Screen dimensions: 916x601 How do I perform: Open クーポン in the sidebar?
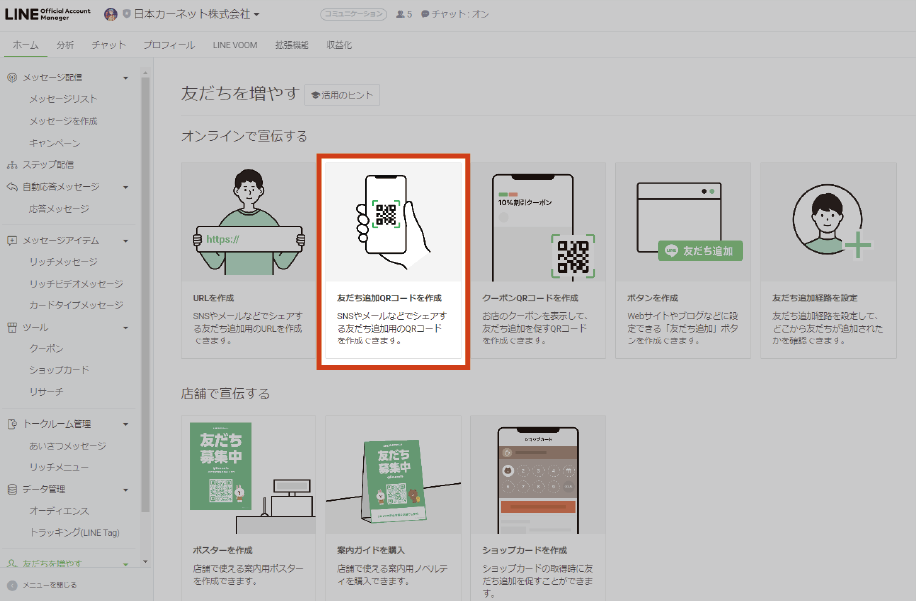pyautogui.click(x=46, y=348)
